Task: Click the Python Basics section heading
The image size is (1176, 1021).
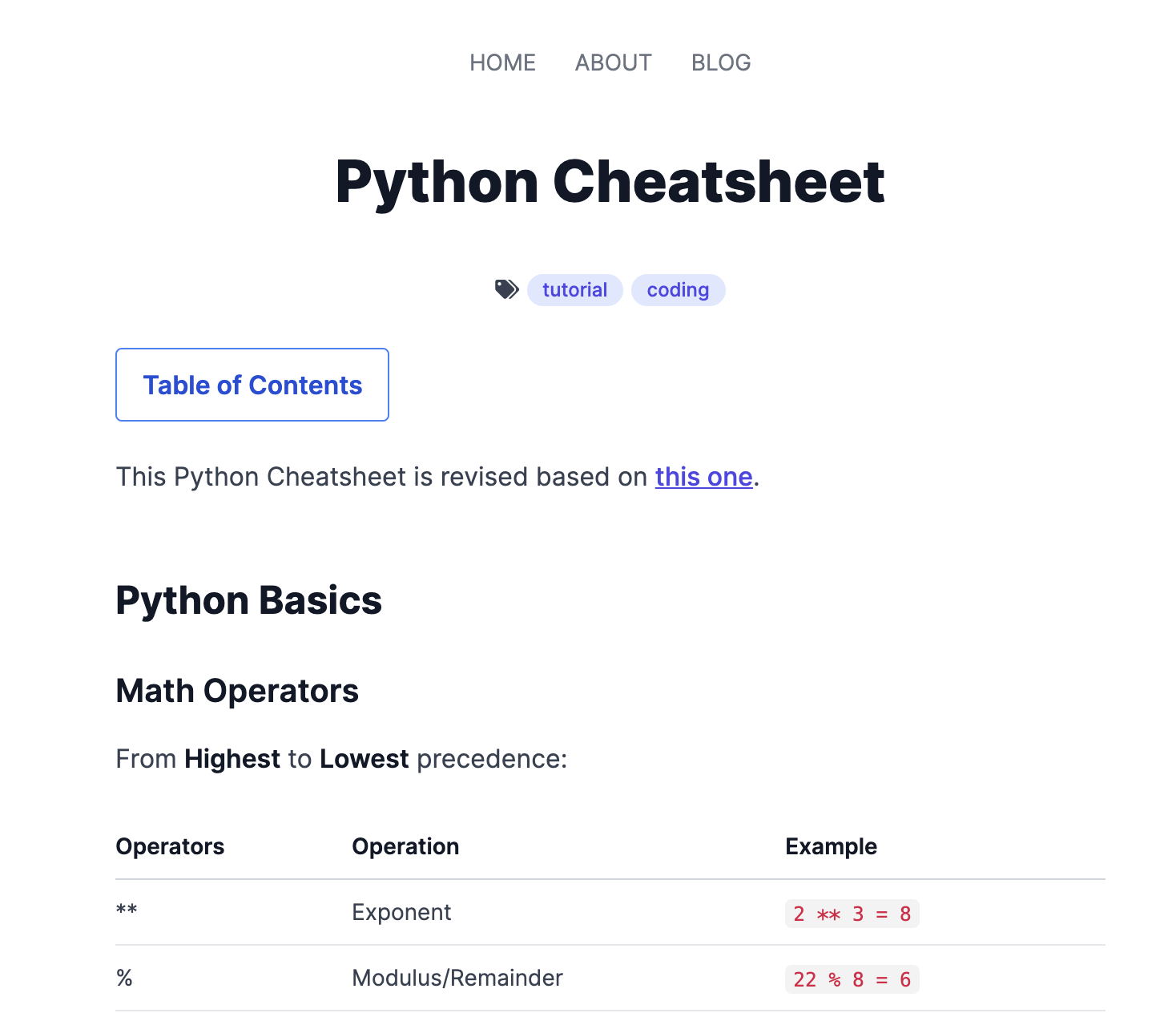Action: (x=248, y=599)
